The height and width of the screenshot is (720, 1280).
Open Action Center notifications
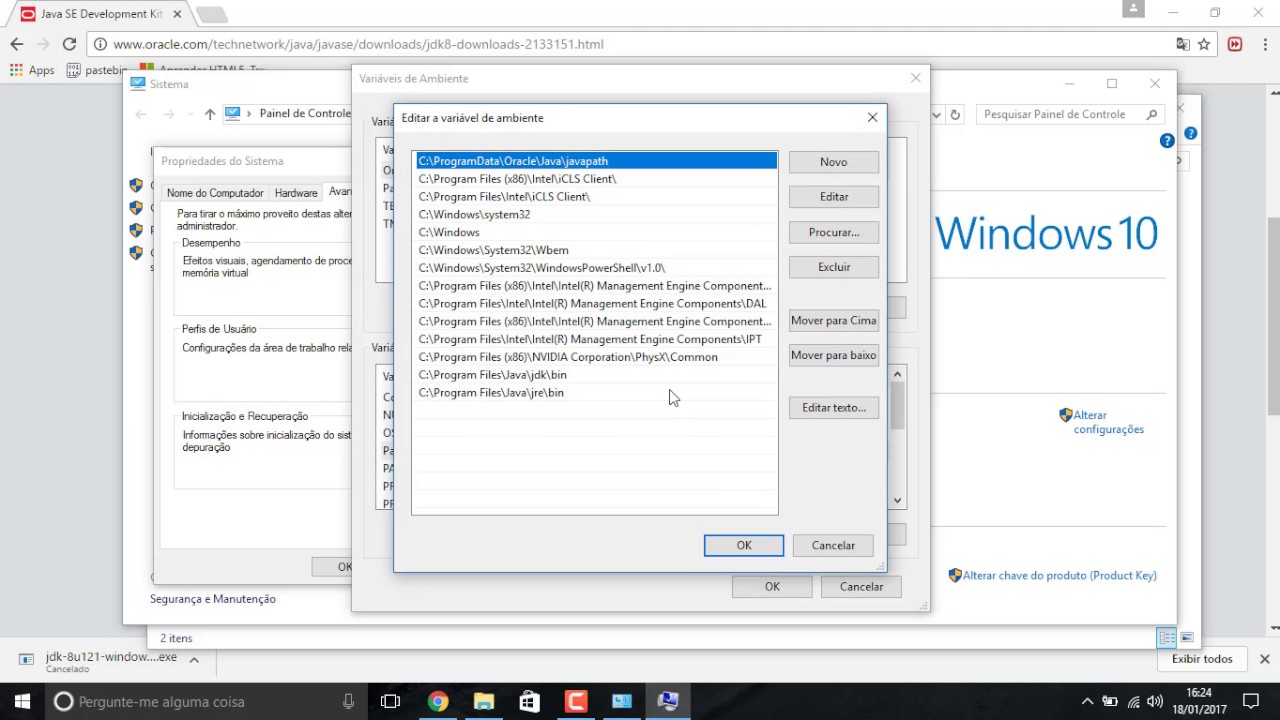(x=1250, y=701)
